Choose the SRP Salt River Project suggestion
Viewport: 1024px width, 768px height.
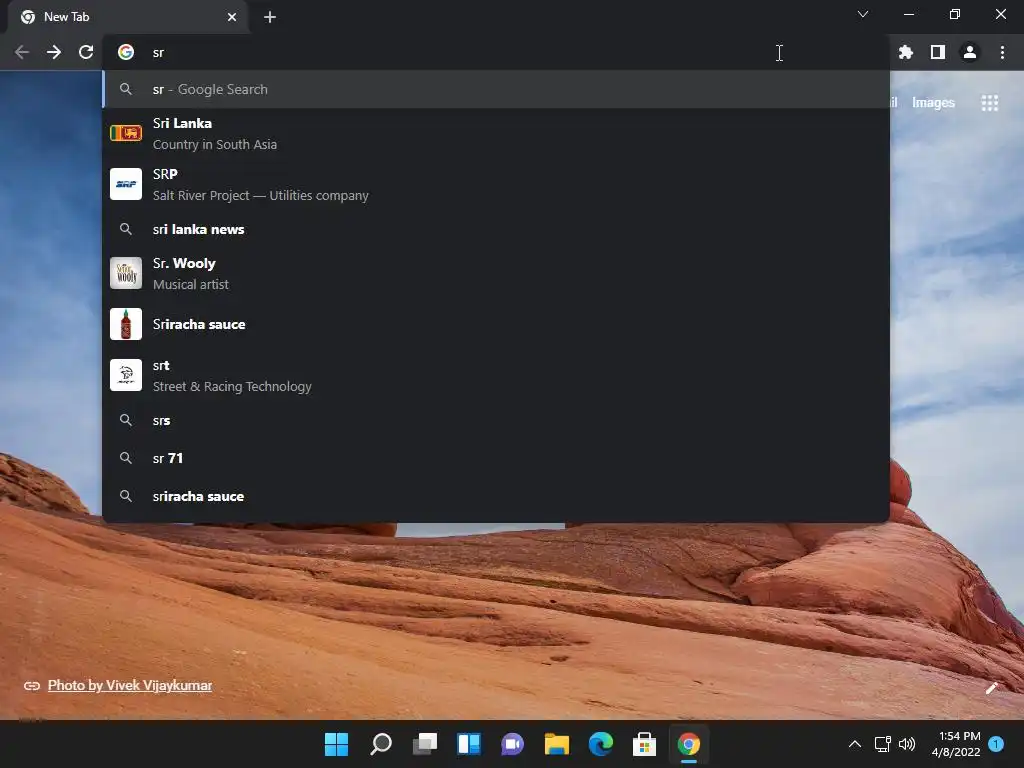click(496, 184)
